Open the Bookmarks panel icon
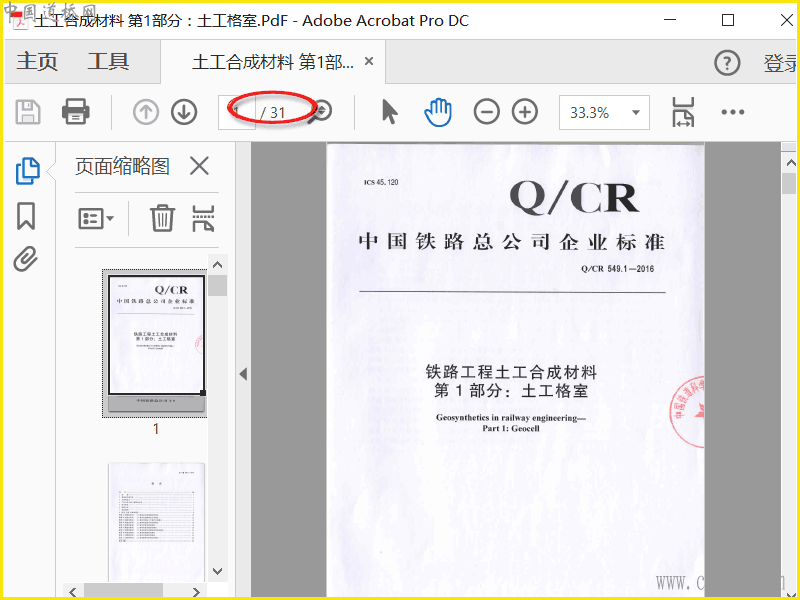The width and height of the screenshot is (800, 600). coord(26,216)
